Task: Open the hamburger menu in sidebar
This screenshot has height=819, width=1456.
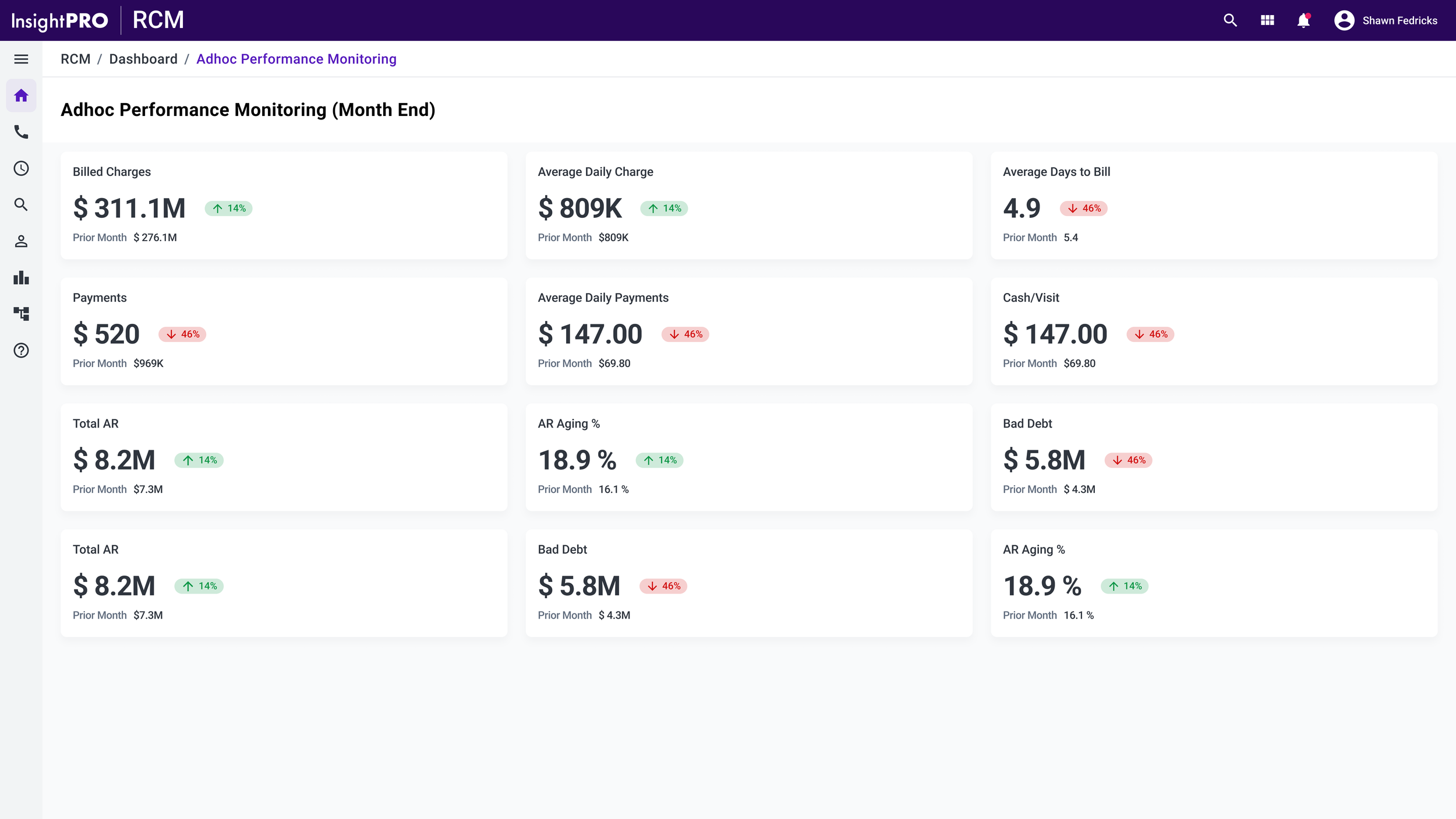Action: click(x=21, y=59)
